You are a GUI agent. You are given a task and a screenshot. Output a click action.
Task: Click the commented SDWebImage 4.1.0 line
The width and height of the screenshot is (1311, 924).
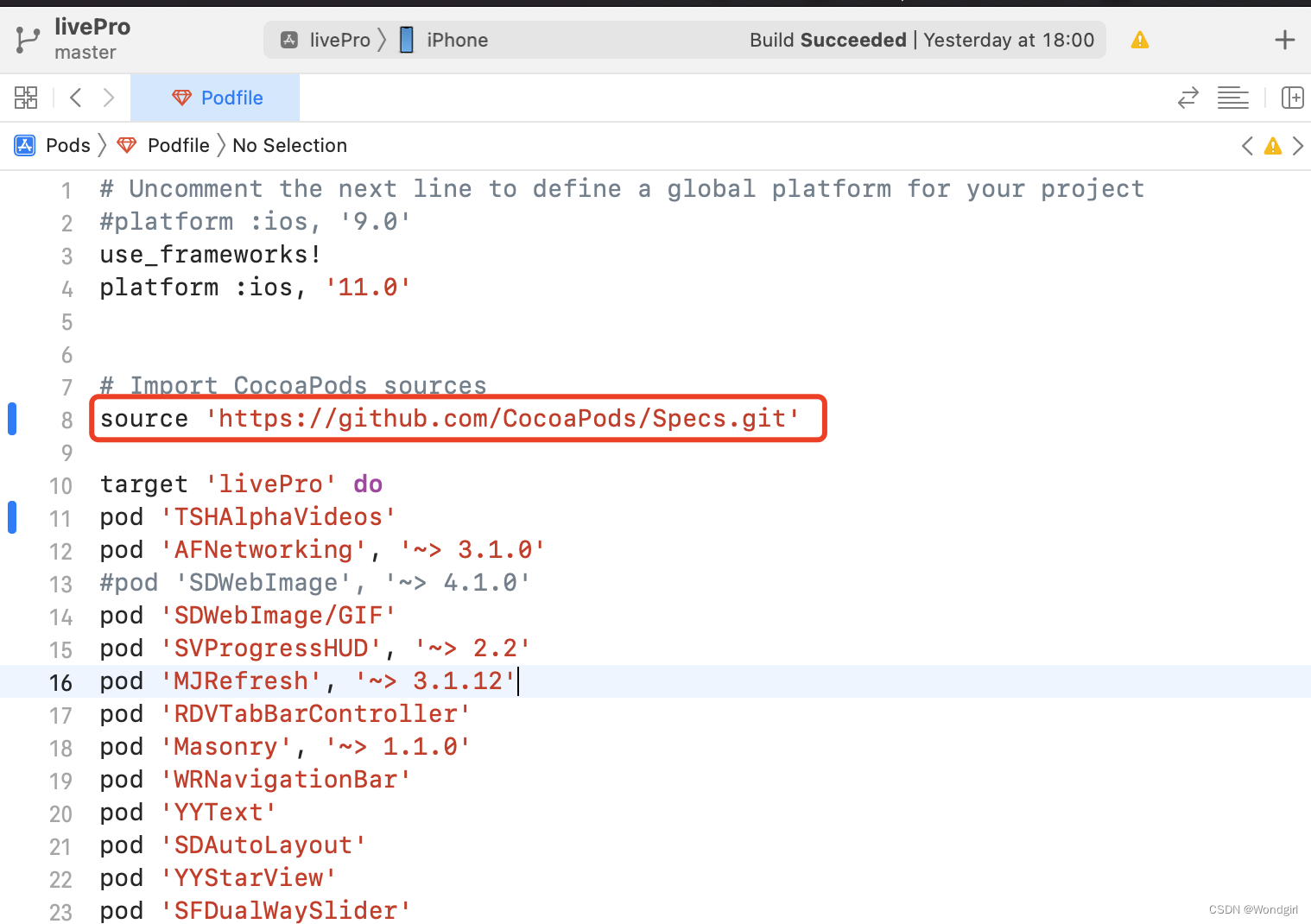tap(314, 582)
